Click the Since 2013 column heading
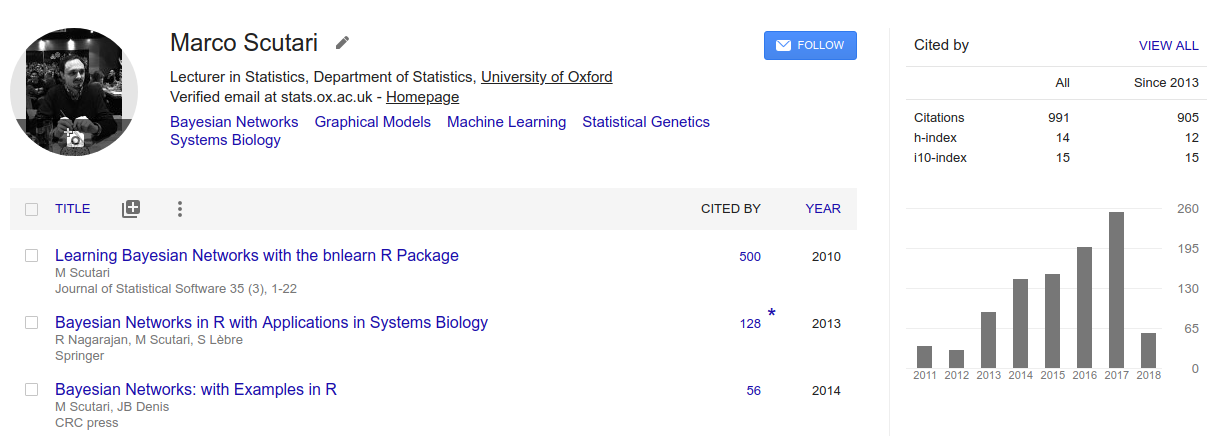 pyautogui.click(x=1166, y=83)
